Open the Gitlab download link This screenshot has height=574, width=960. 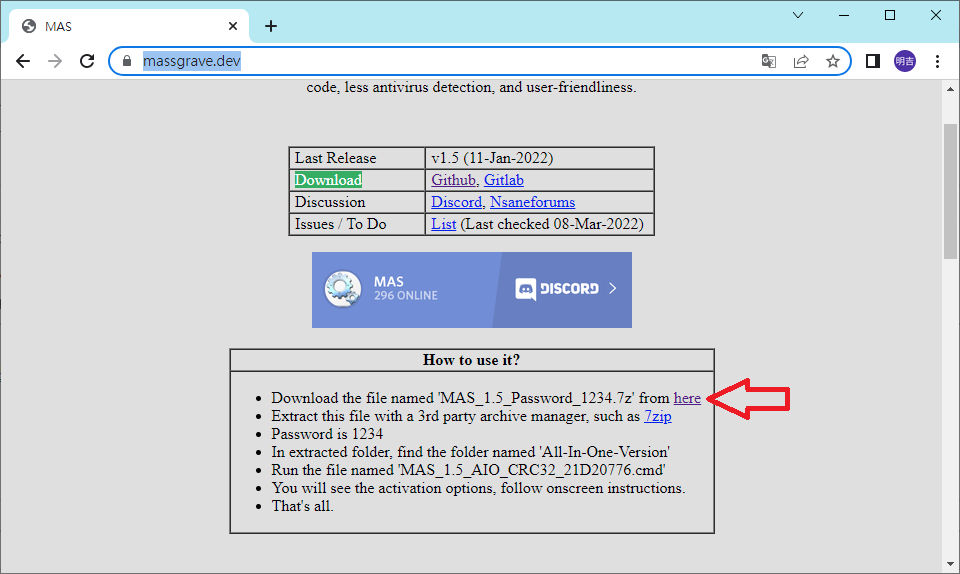503,180
